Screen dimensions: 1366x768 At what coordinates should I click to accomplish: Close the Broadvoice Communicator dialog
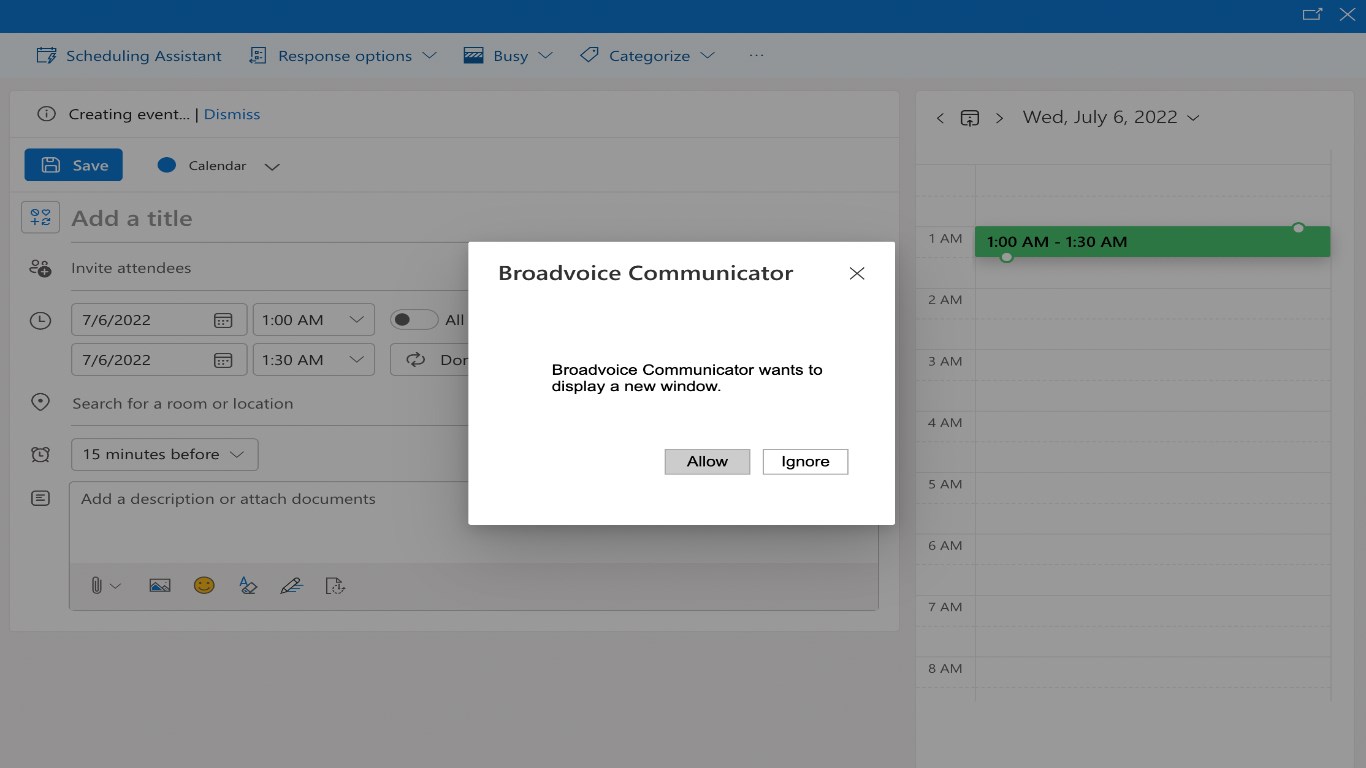[x=857, y=273]
